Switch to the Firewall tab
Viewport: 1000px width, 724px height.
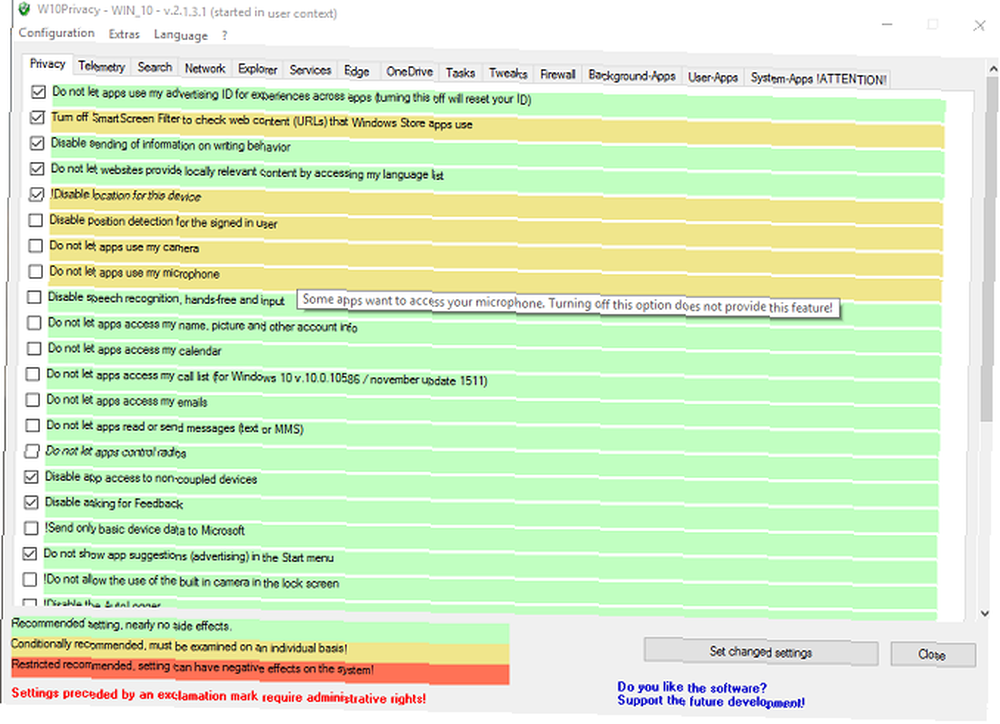point(557,75)
